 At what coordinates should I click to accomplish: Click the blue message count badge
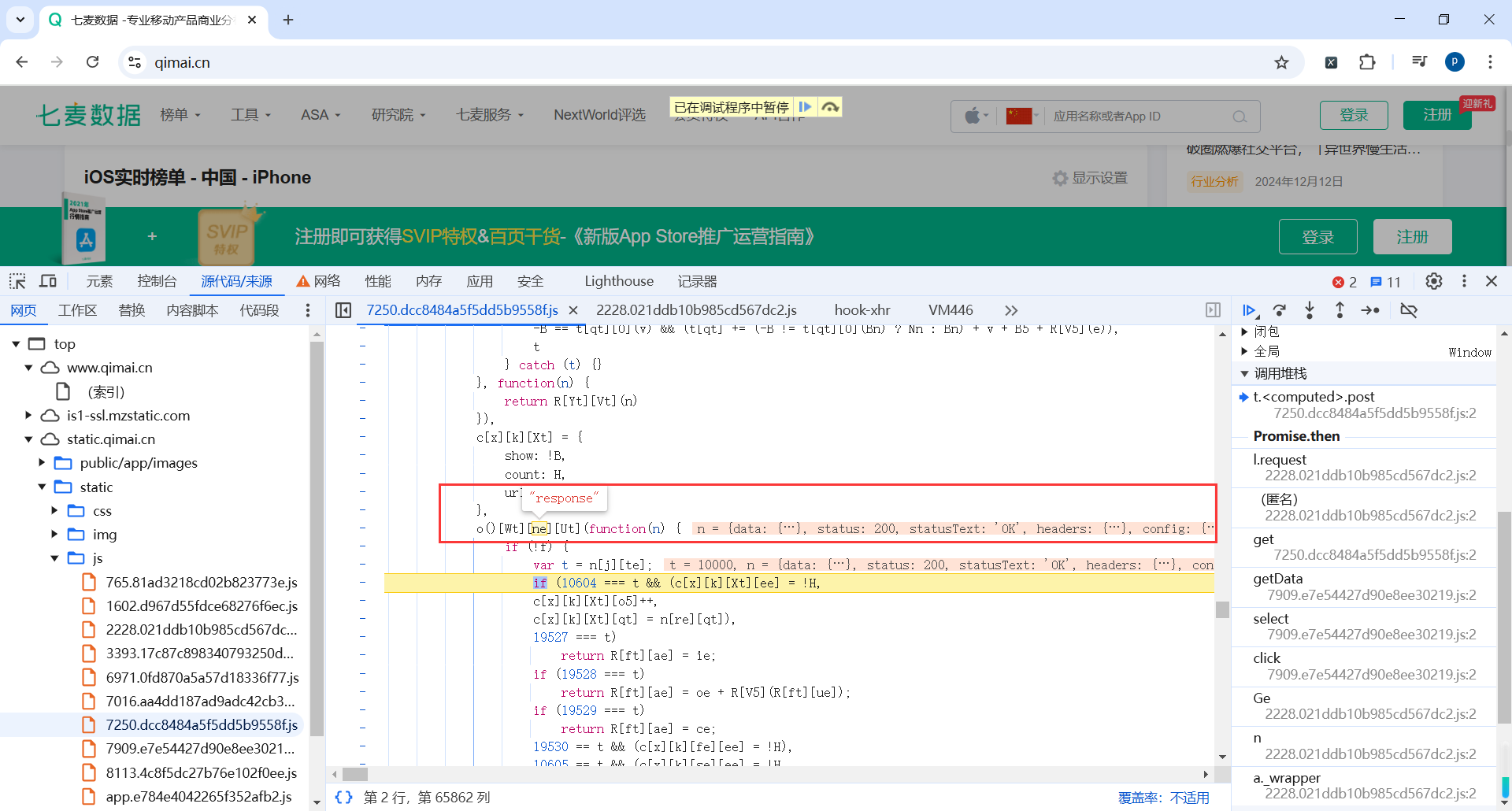click(x=1385, y=282)
